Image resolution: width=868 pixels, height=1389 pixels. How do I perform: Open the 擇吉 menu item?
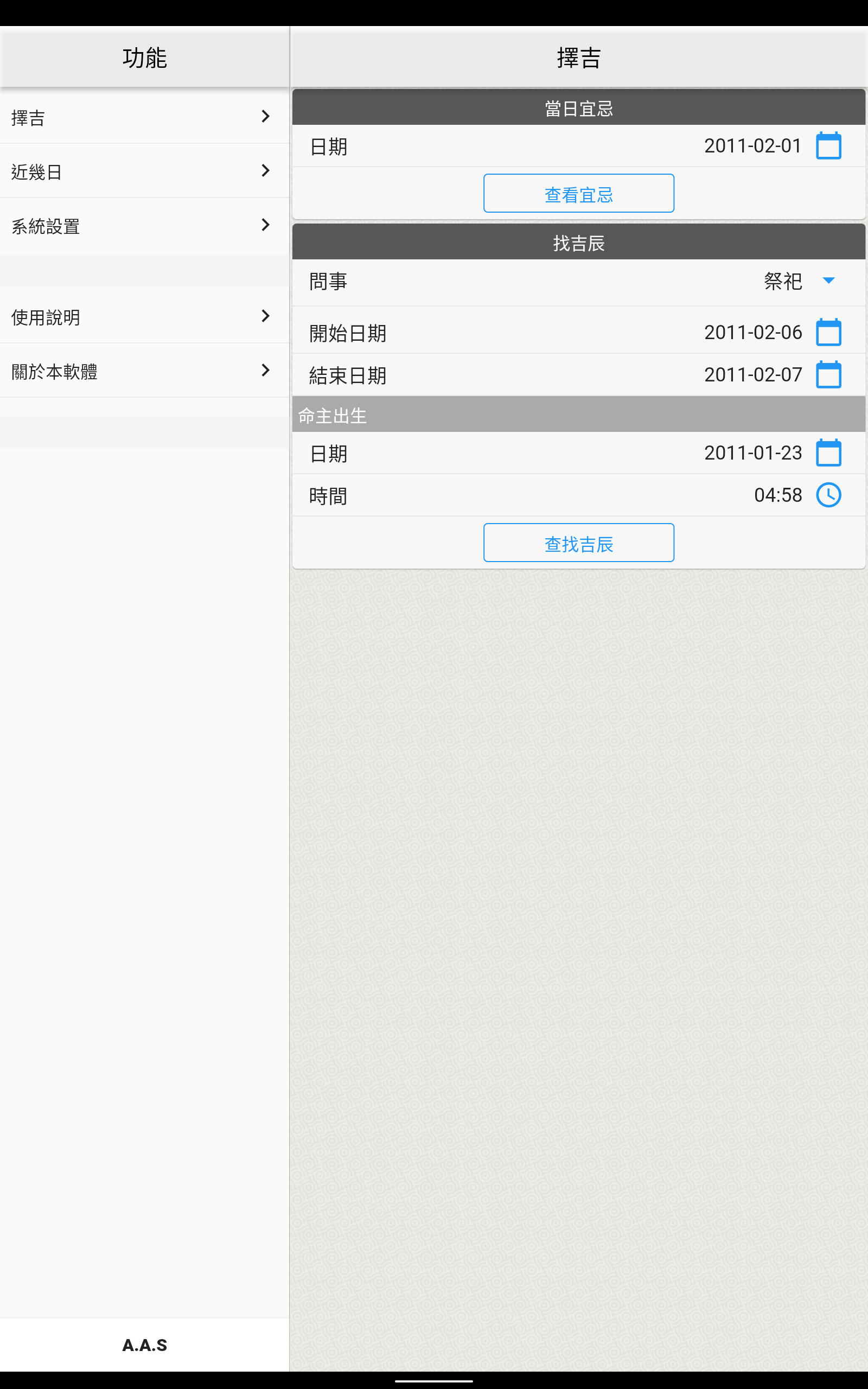144,117
